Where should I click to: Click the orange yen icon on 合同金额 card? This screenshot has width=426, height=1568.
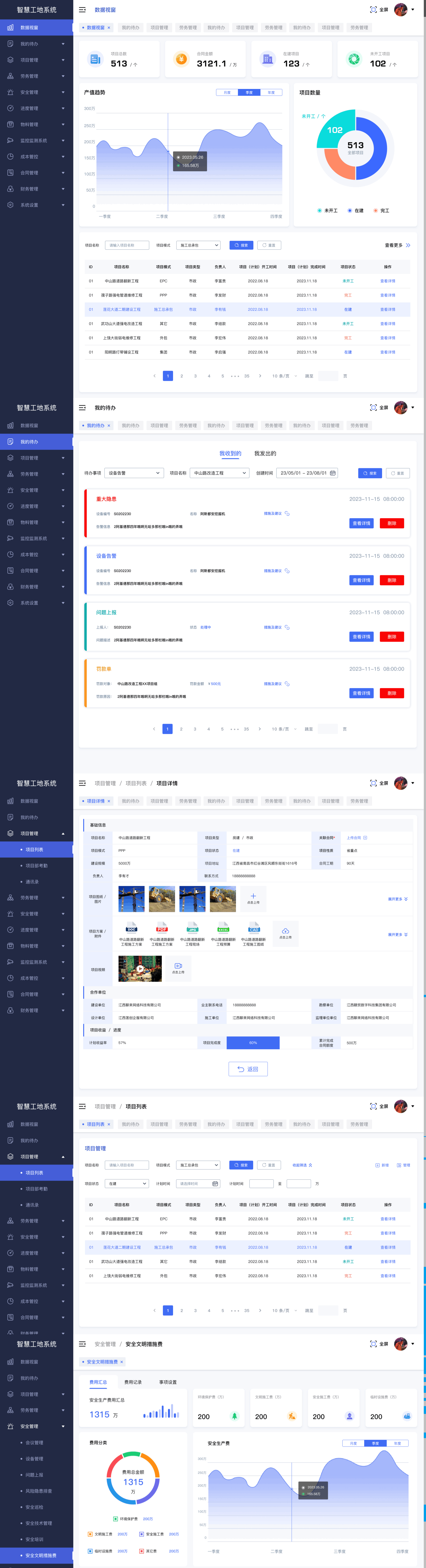[181, 59]
